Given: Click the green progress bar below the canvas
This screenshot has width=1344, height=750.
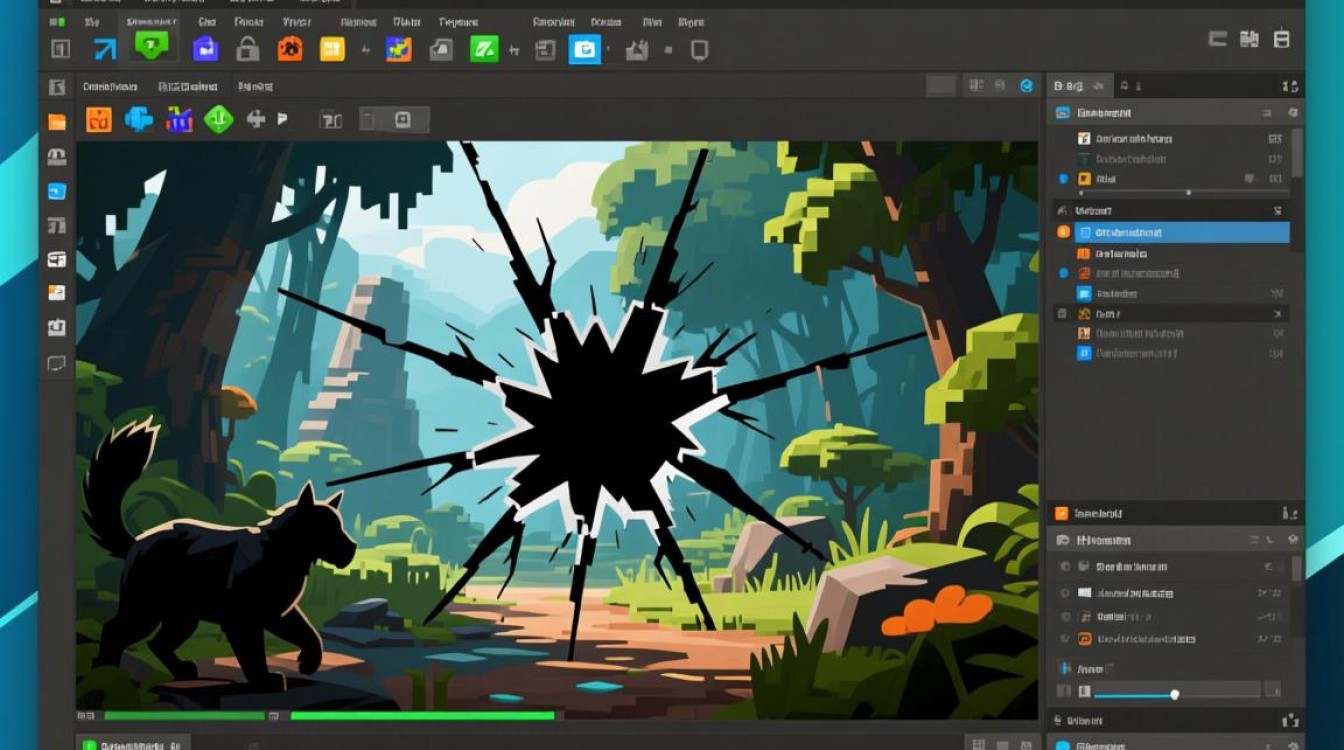Looking at the screenshot, I should tap(421, 716).
